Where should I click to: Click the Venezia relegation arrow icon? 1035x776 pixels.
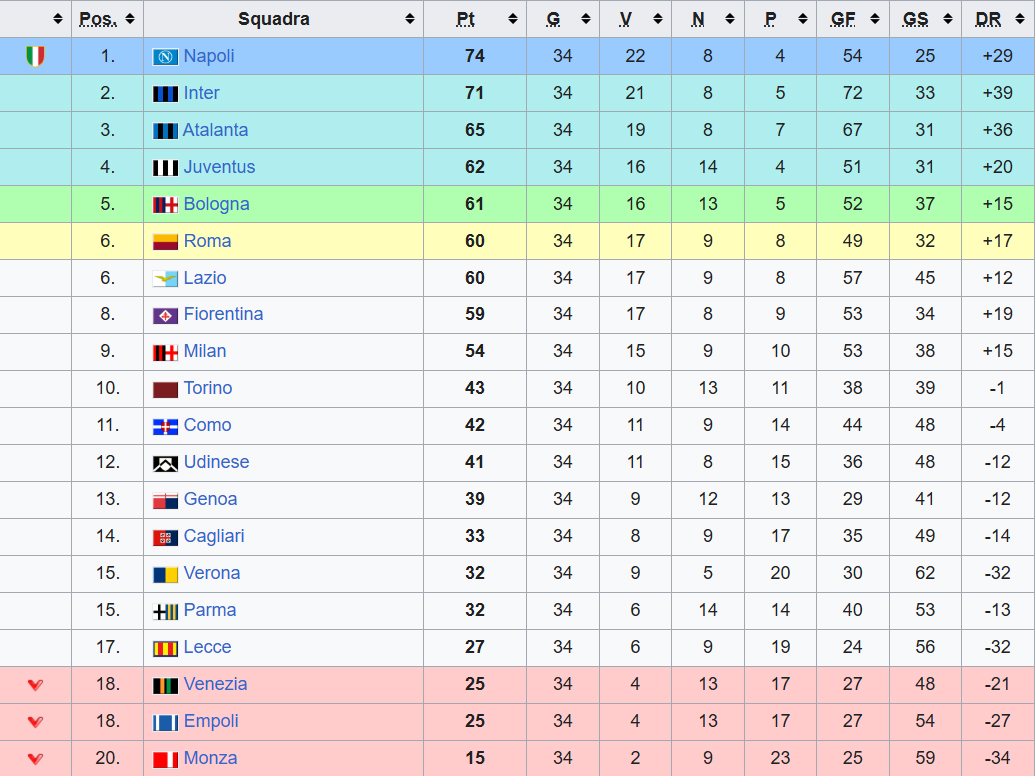click(x=36, y=685)
